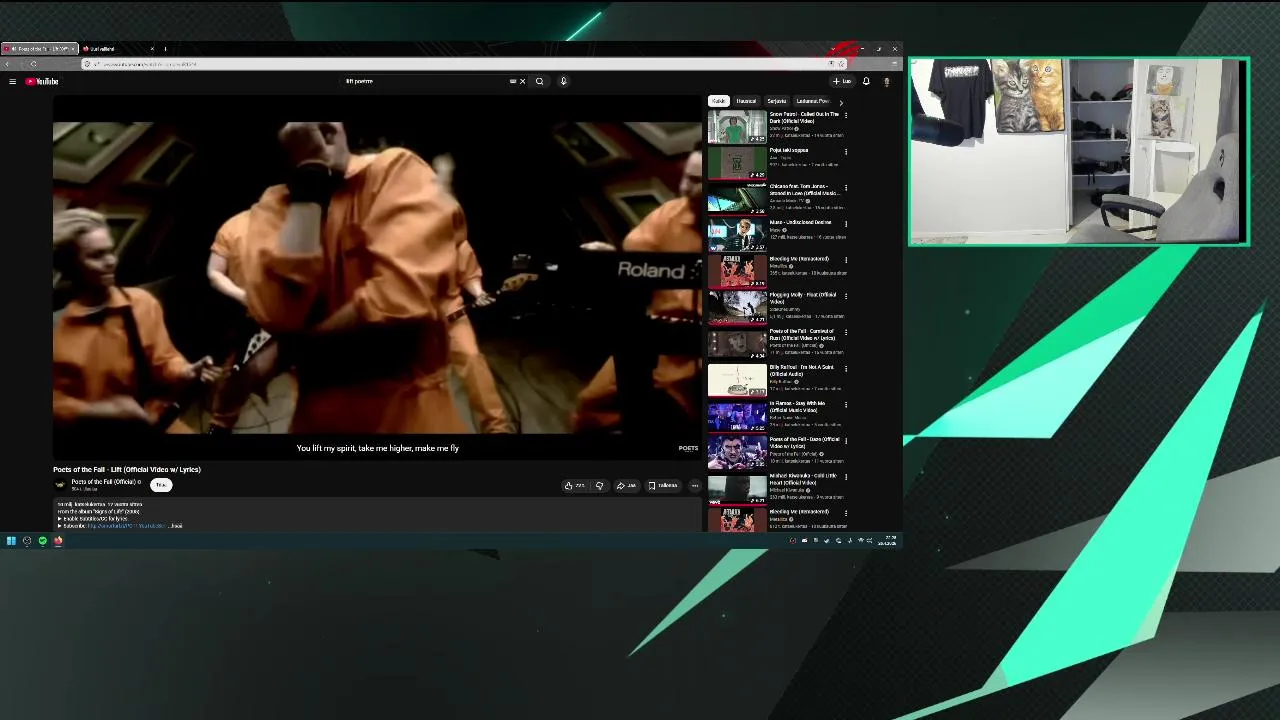
Task: Dislike the video with thumbs-down
Action: pos(599,486)
